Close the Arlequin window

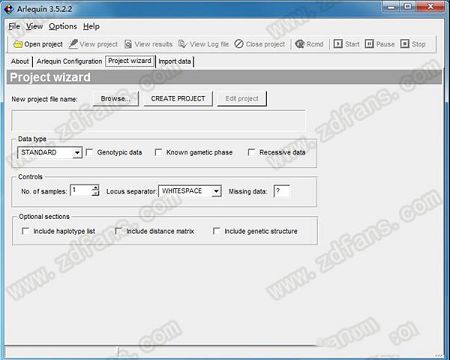click(430, 7)
